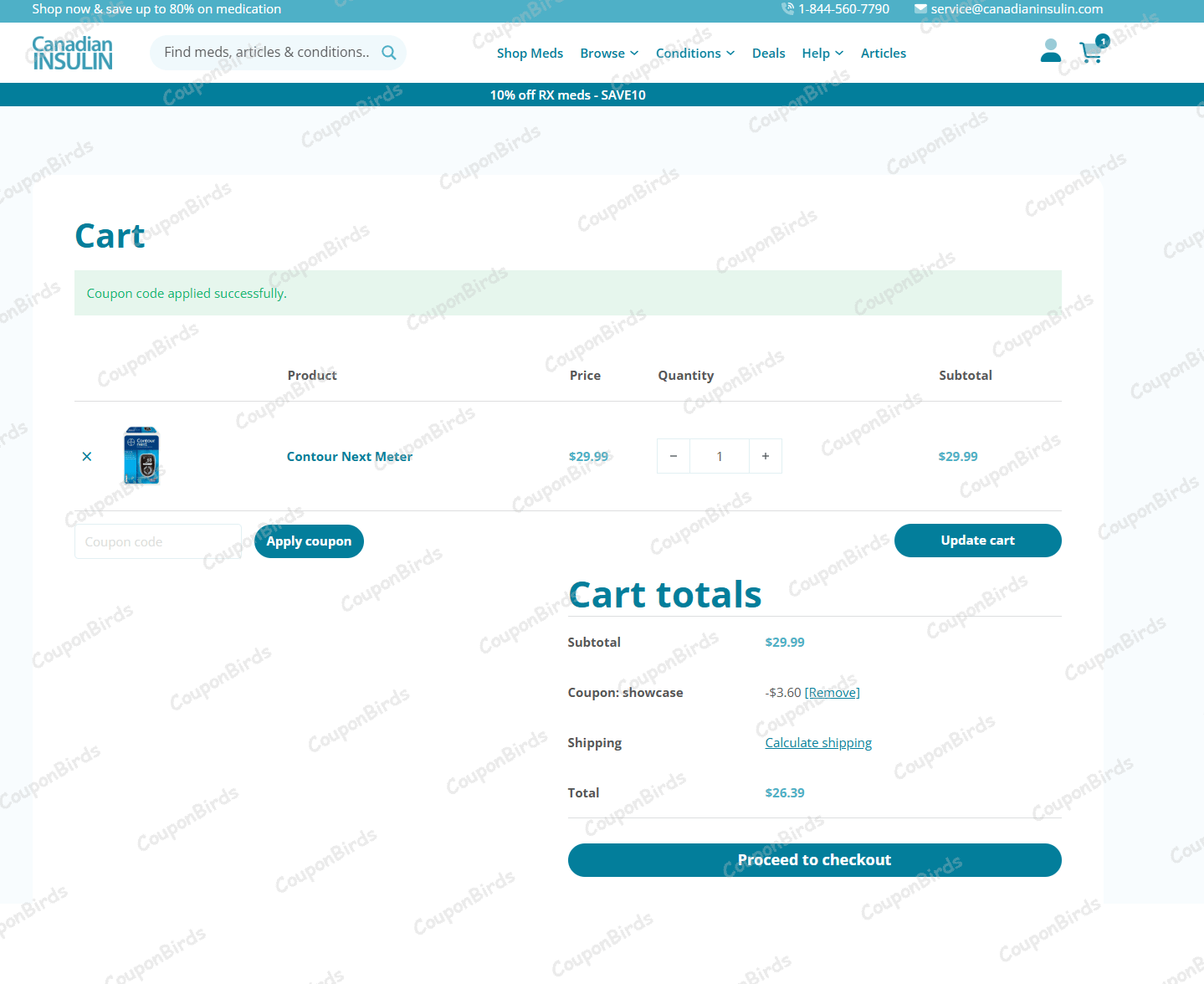Click the Cart totals Subtotal value $29.99
Screen dimensions: 1204x984
click(x=785, y=643)
